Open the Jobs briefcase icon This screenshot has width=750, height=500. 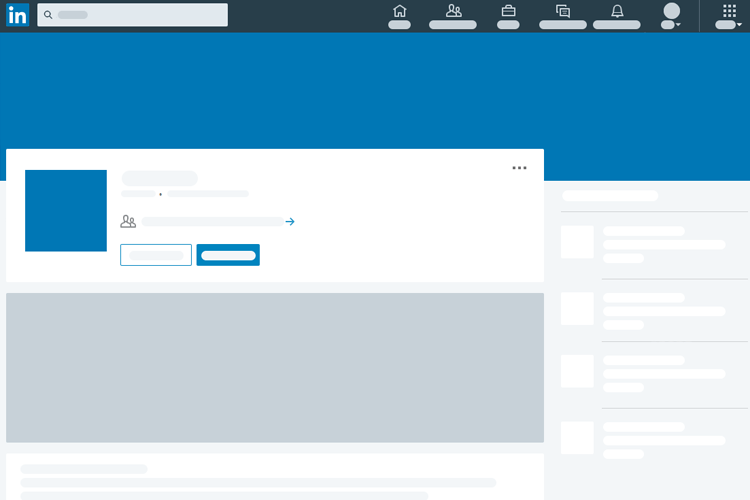coord(508,11)
